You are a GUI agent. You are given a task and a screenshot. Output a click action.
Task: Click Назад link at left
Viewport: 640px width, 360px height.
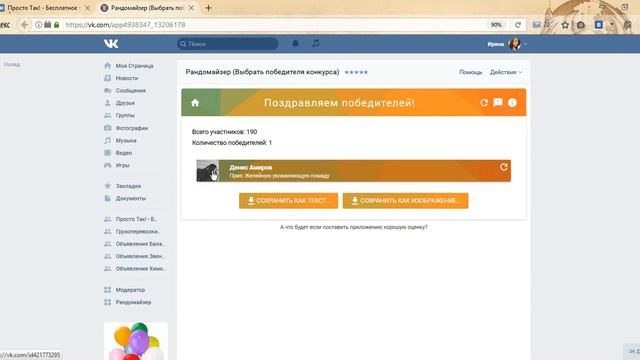[x=12, y=64]
